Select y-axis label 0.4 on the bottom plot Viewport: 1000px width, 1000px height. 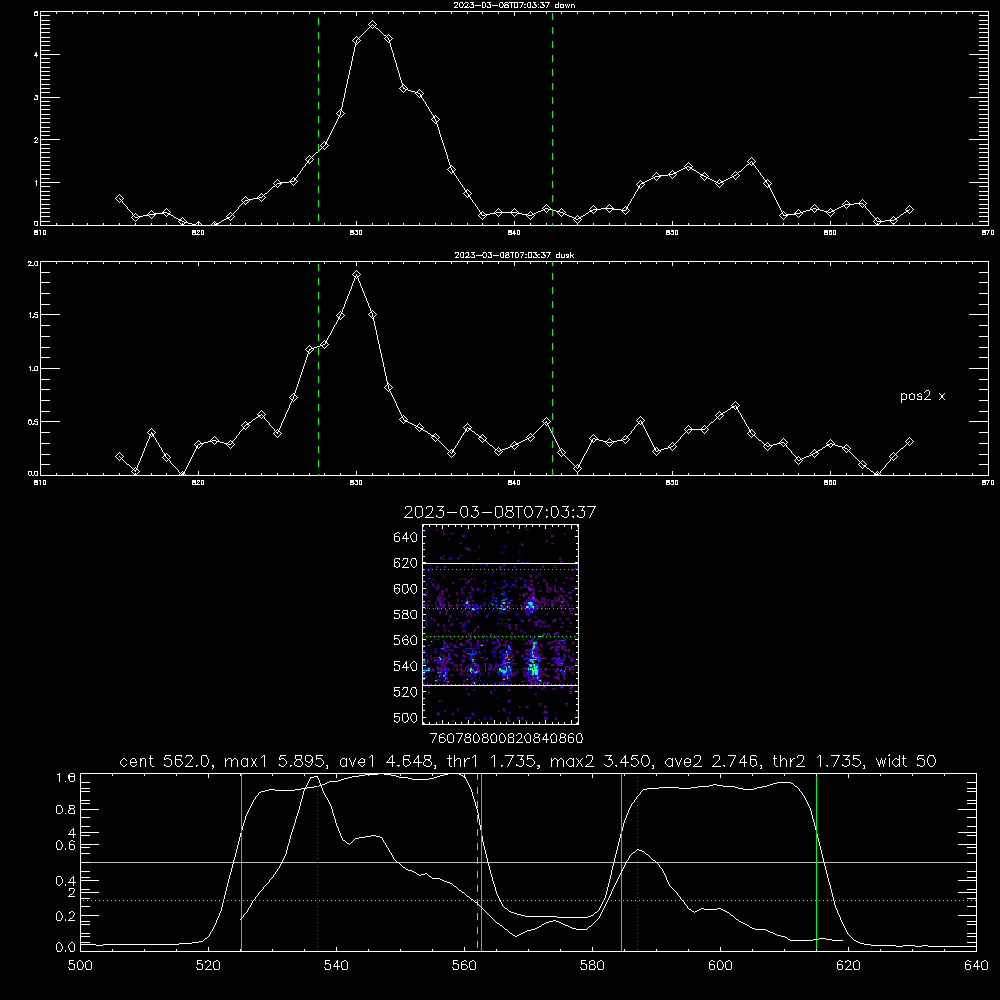click(66, 881)
